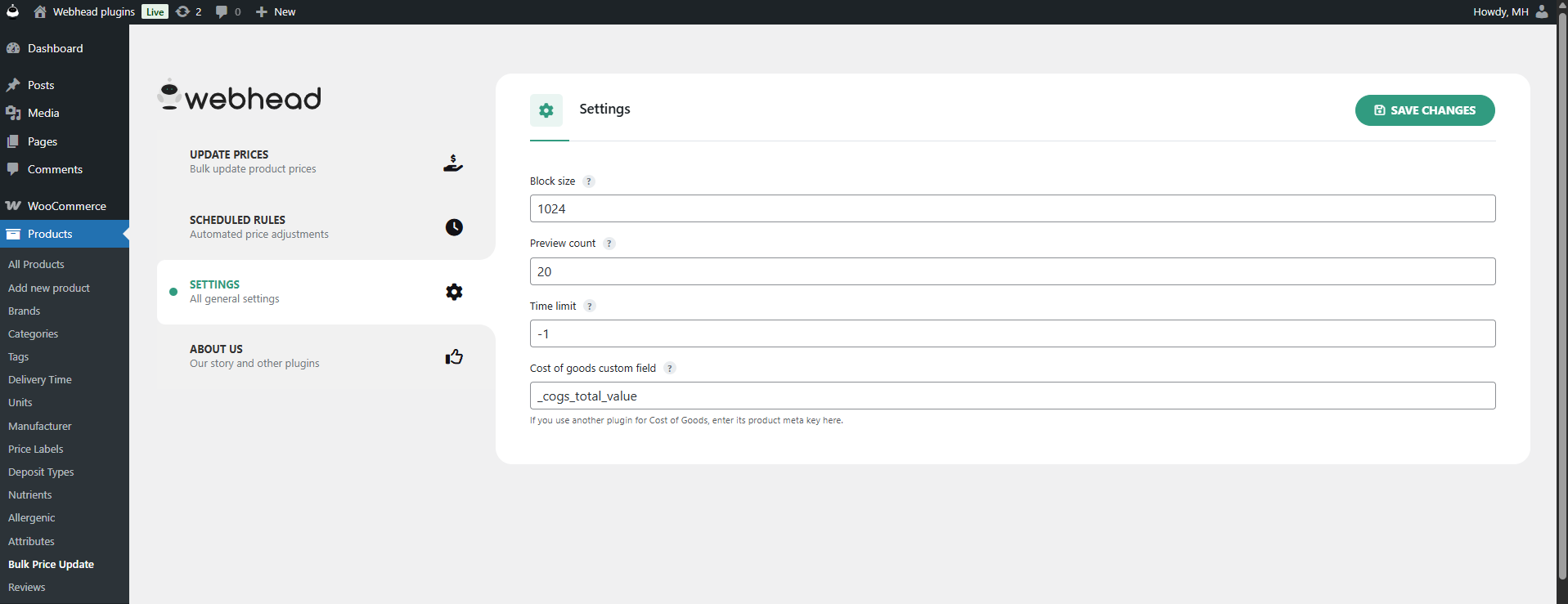The width and height of the screenshot is (1568, 604).
Task: Click the About Us thumbs-up icon
Action: tap(454, 356)
